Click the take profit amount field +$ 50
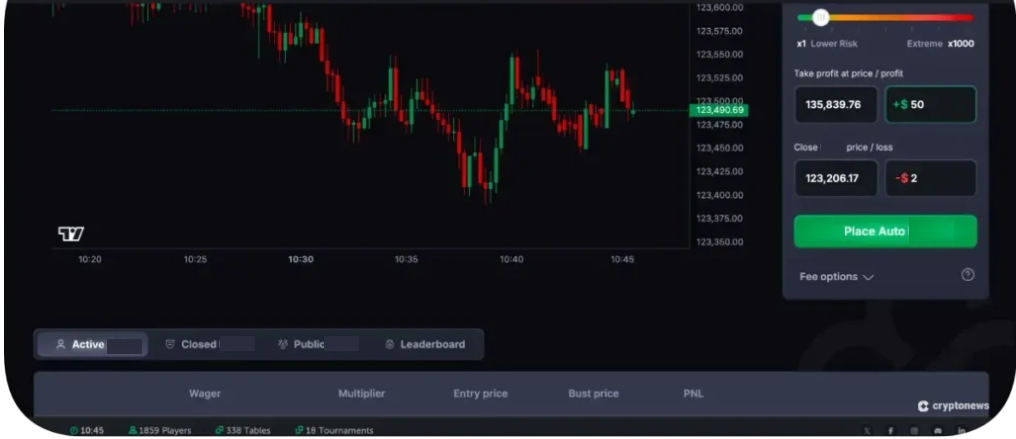 click(x=930, y=104)
